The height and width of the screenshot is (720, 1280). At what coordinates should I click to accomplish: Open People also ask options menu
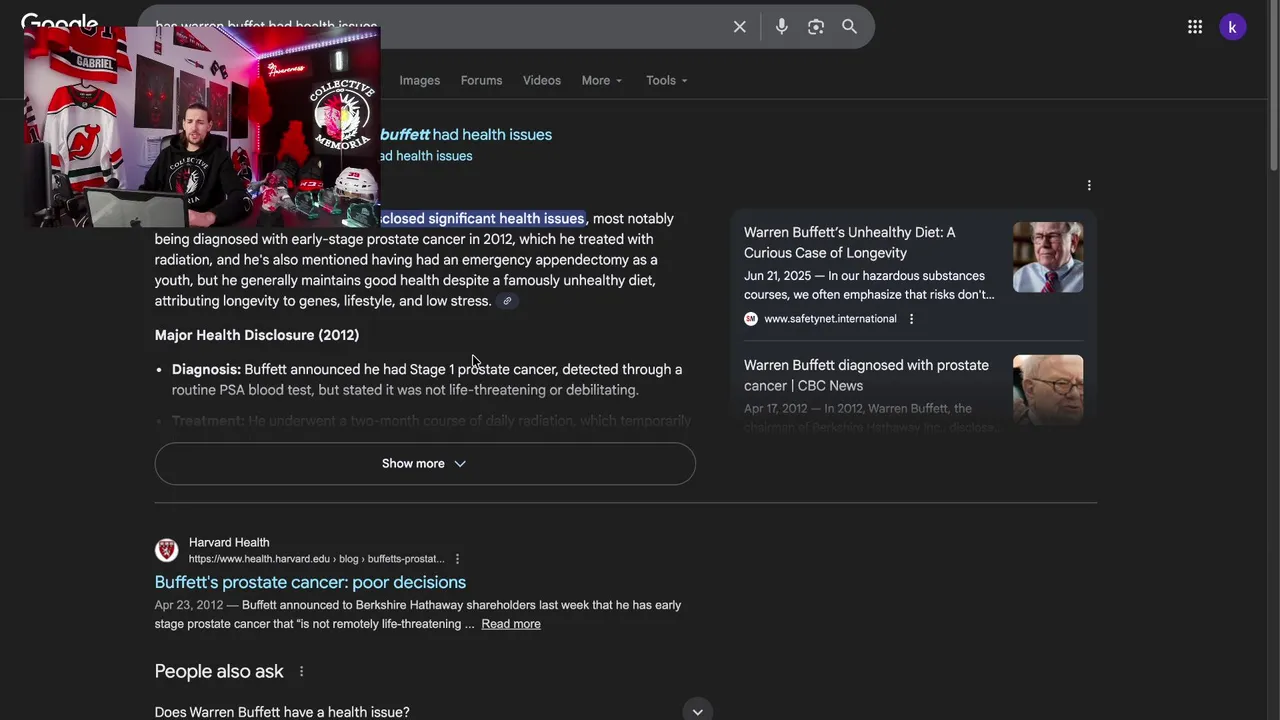point(301,672)
